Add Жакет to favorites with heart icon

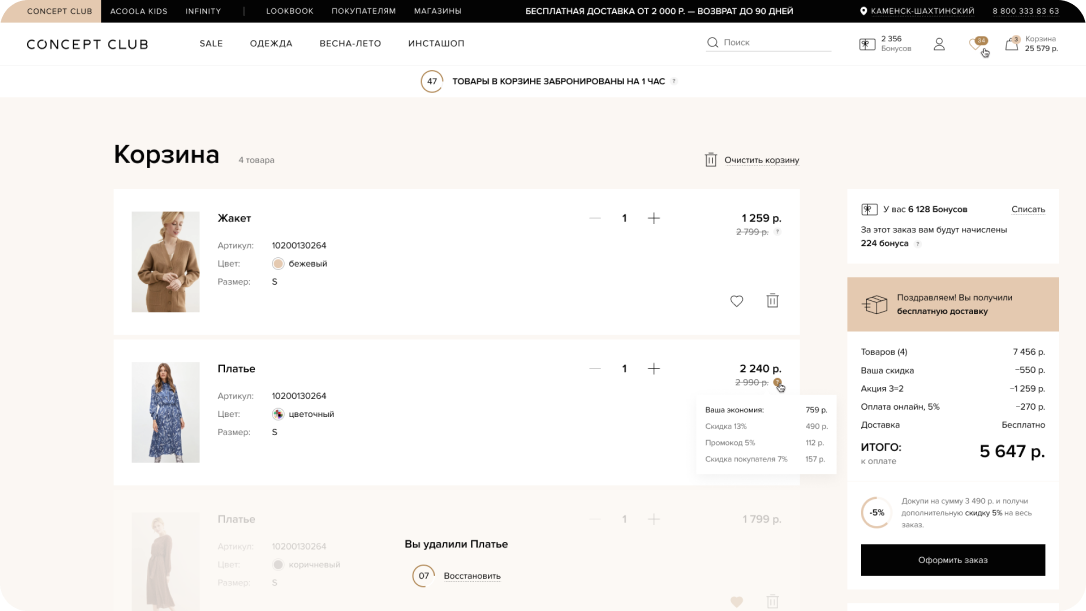(736, 301)
